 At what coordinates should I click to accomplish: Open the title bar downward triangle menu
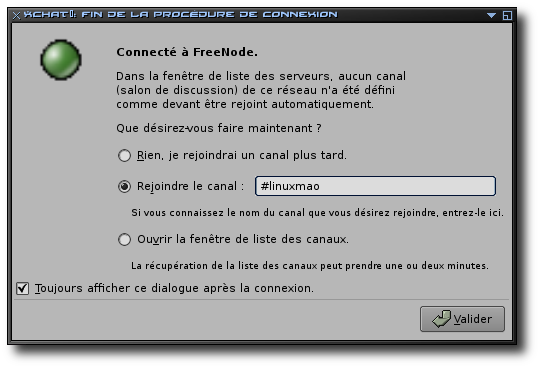[491, 15]
